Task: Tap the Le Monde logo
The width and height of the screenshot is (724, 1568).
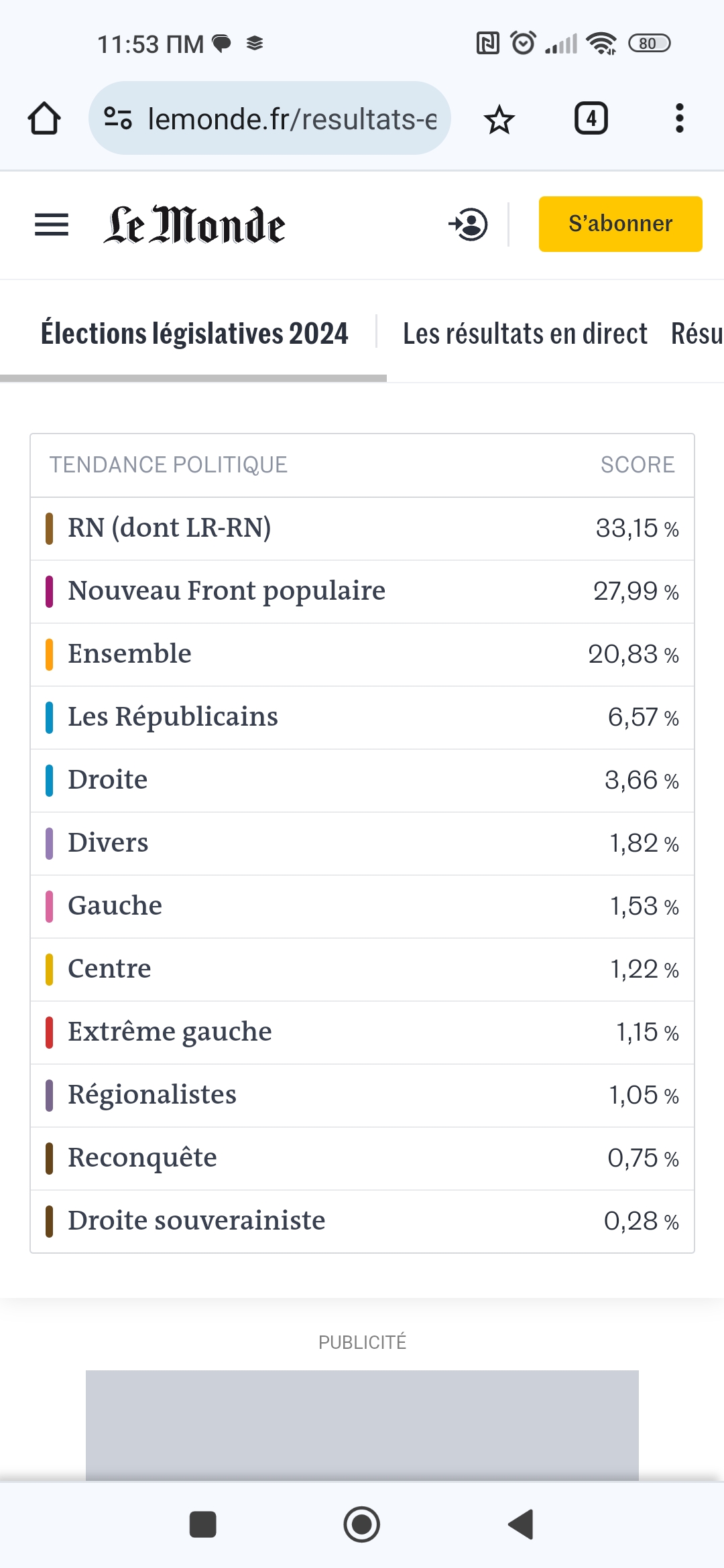Action: click(194, 225)
